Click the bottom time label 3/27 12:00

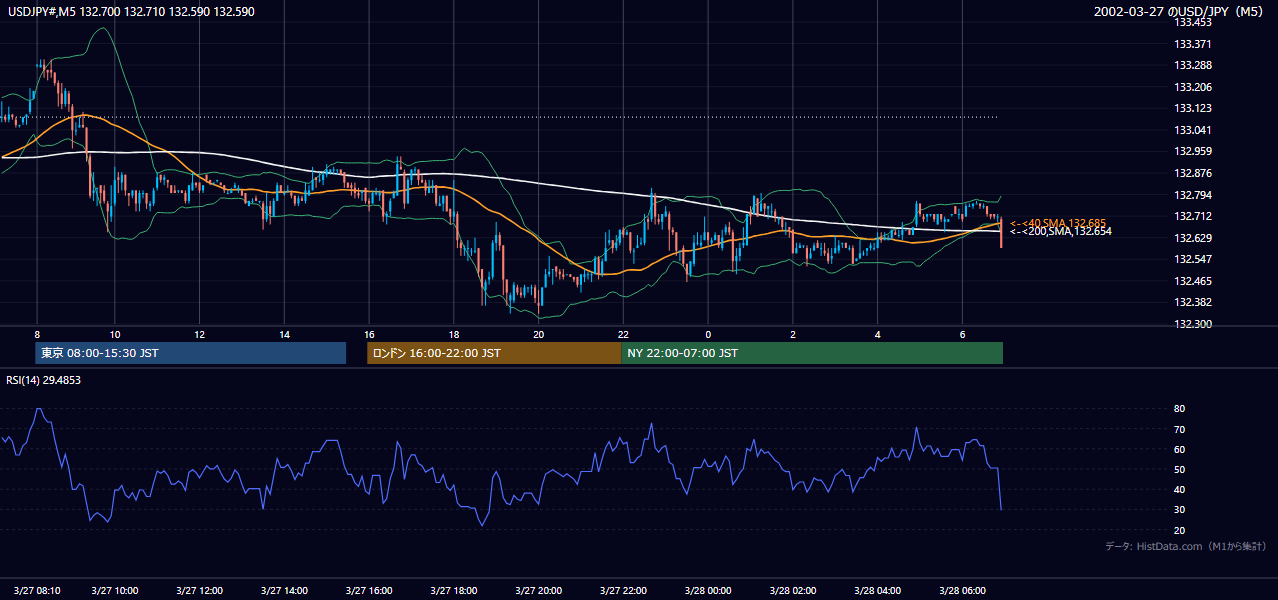199,590
